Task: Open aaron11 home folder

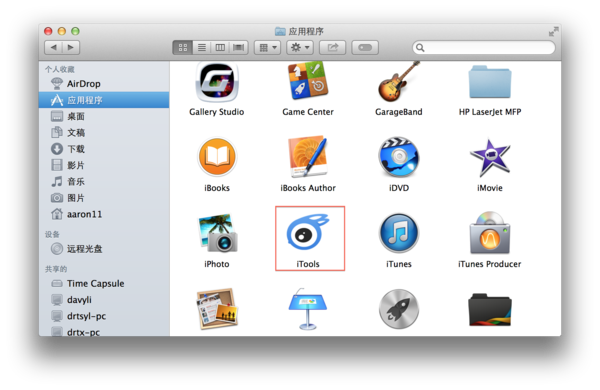Action: pos(104,214)
